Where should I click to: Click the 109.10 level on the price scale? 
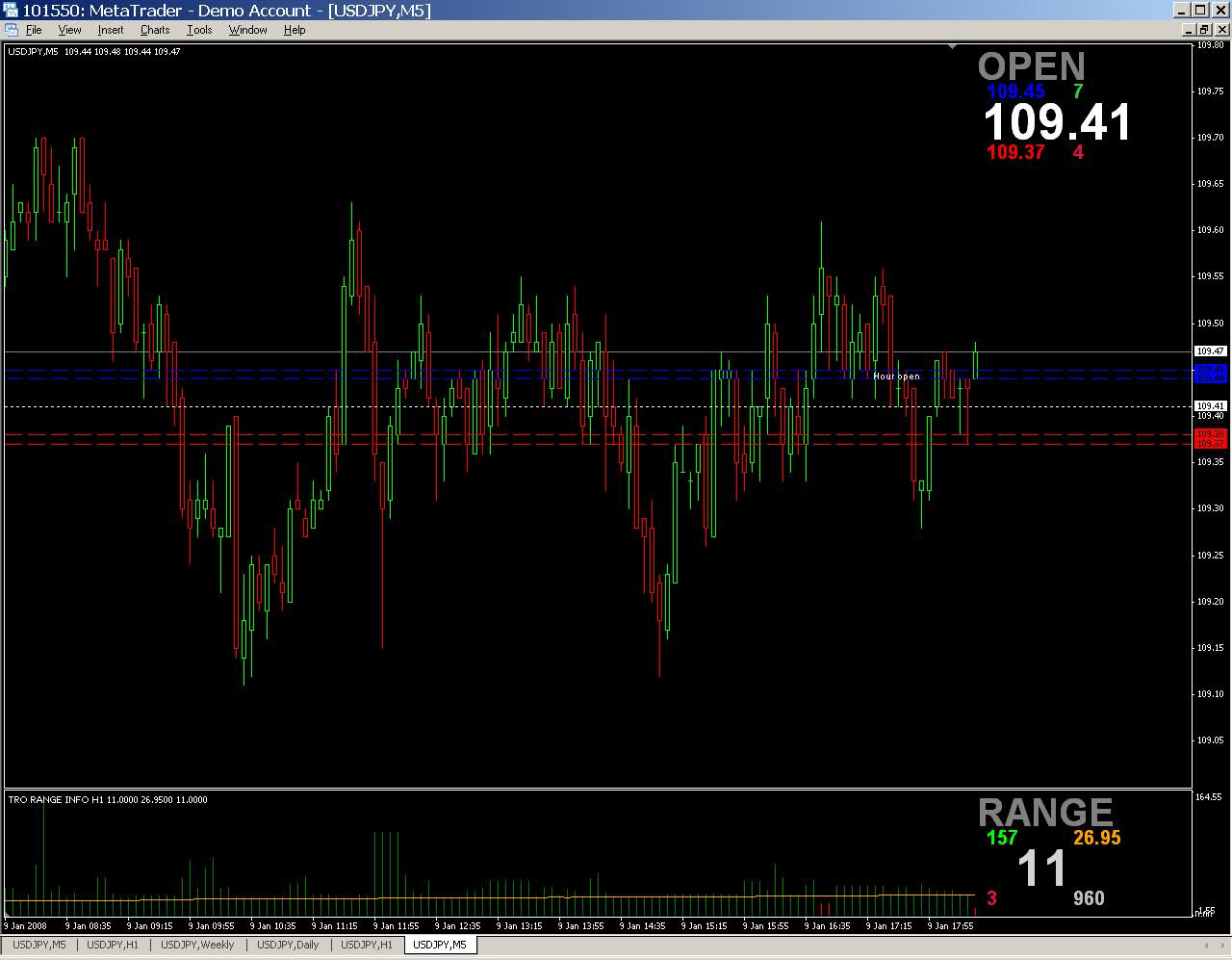coord(1210,694)
